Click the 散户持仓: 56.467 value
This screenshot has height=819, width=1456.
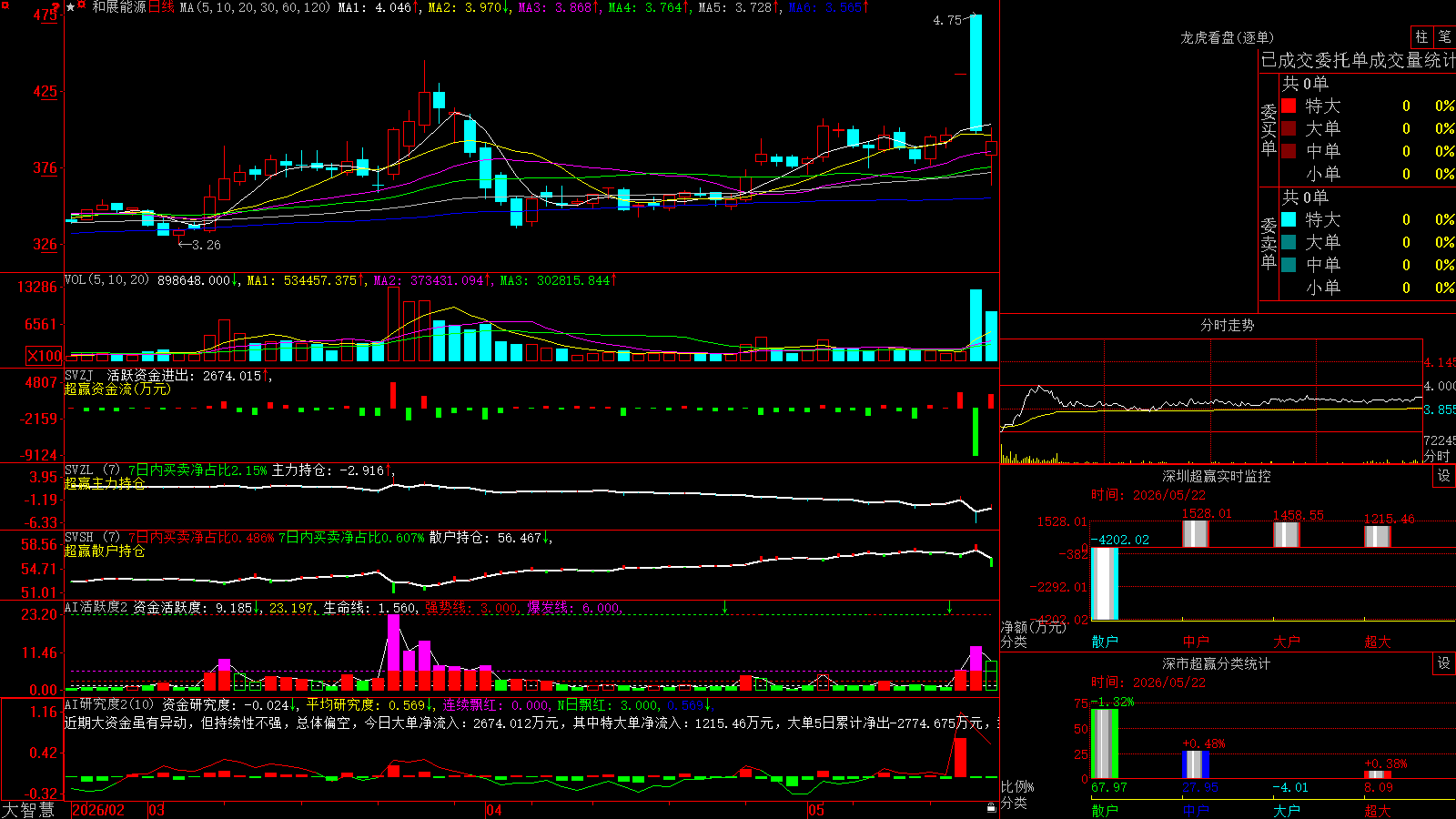490,538
